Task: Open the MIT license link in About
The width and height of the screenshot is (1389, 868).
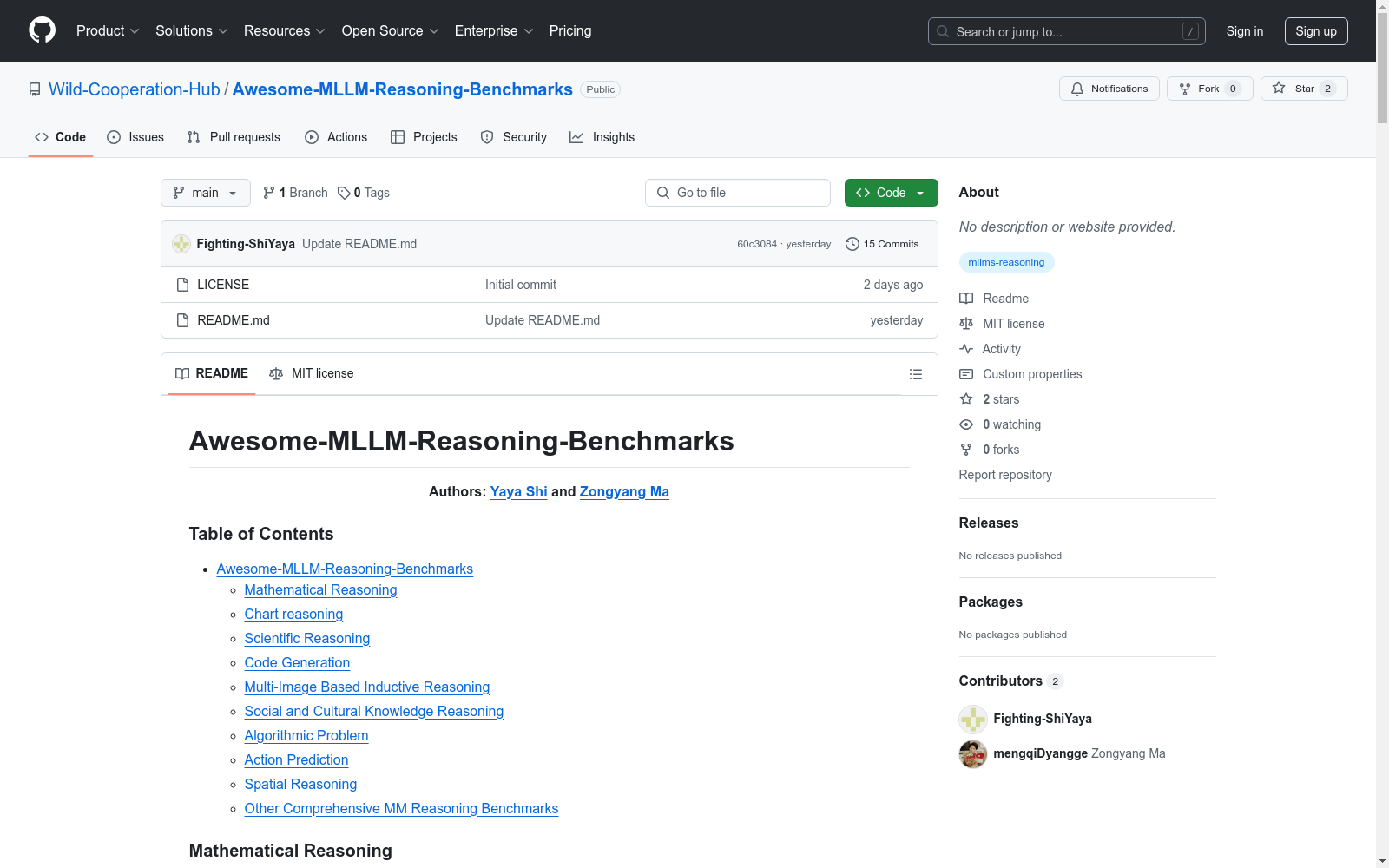Action: coord(1002,324)
